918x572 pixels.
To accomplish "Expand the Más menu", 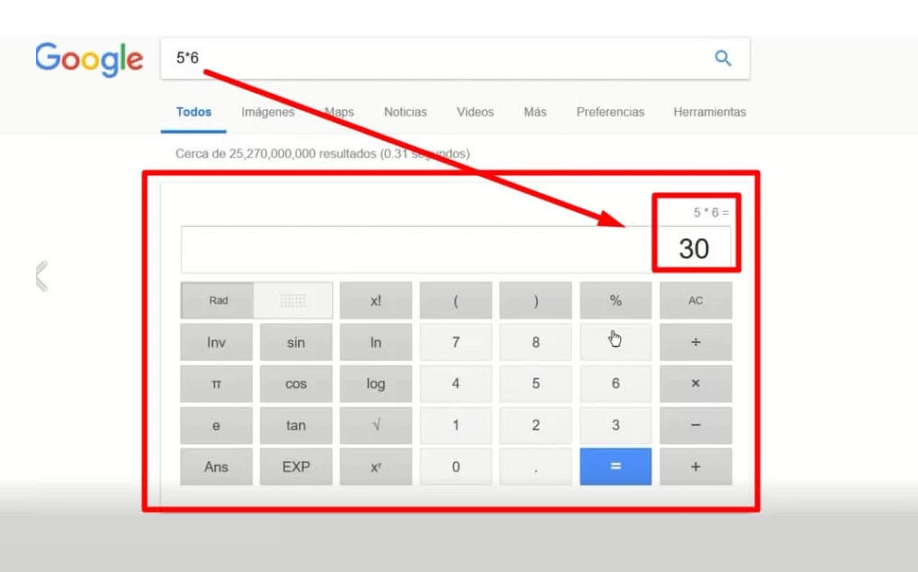I will click(535, 112).
